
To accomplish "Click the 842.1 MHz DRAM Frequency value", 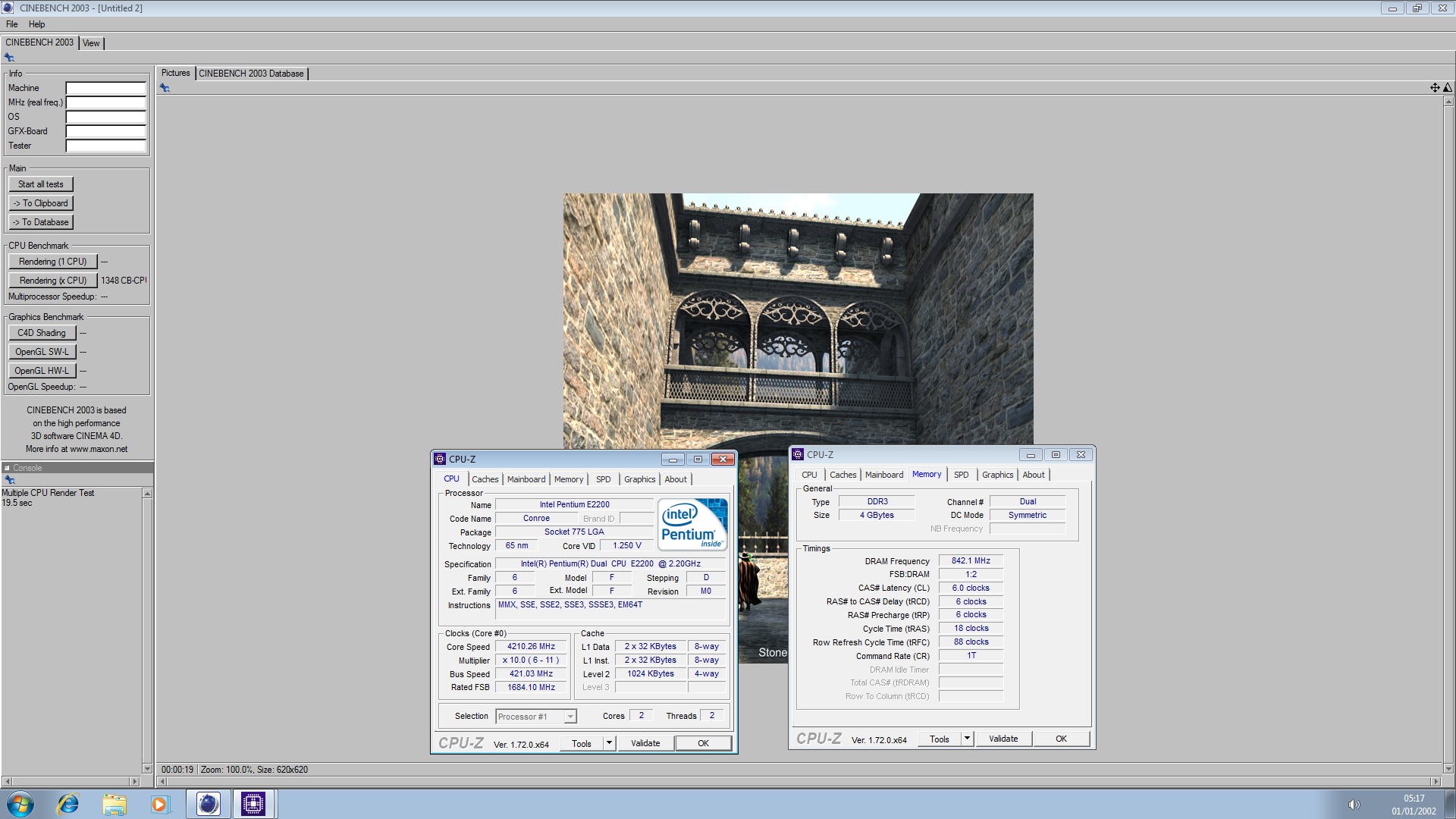I will [971, 561].
